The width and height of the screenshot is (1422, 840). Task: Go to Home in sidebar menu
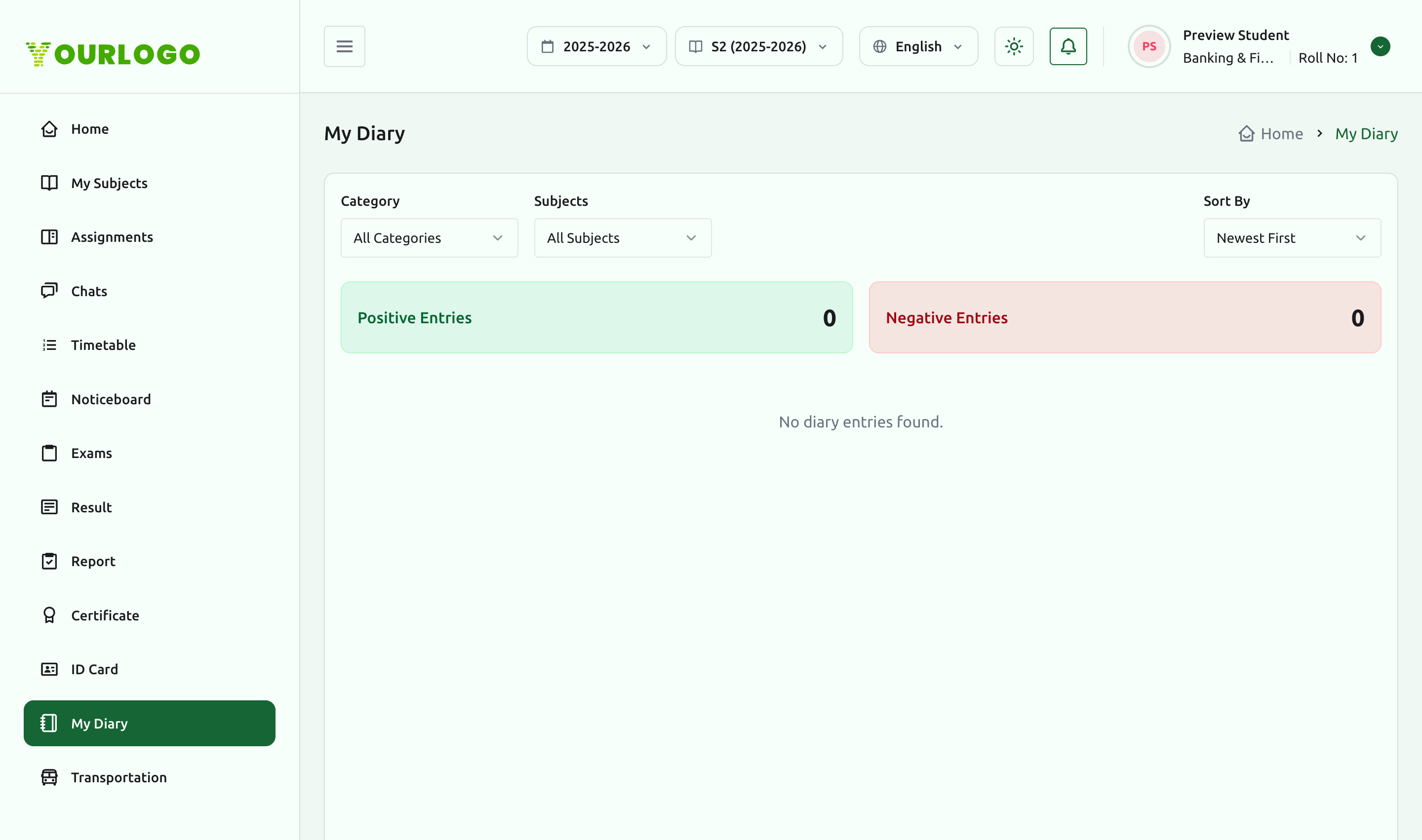pyautogui.click(x=150, y=129)
